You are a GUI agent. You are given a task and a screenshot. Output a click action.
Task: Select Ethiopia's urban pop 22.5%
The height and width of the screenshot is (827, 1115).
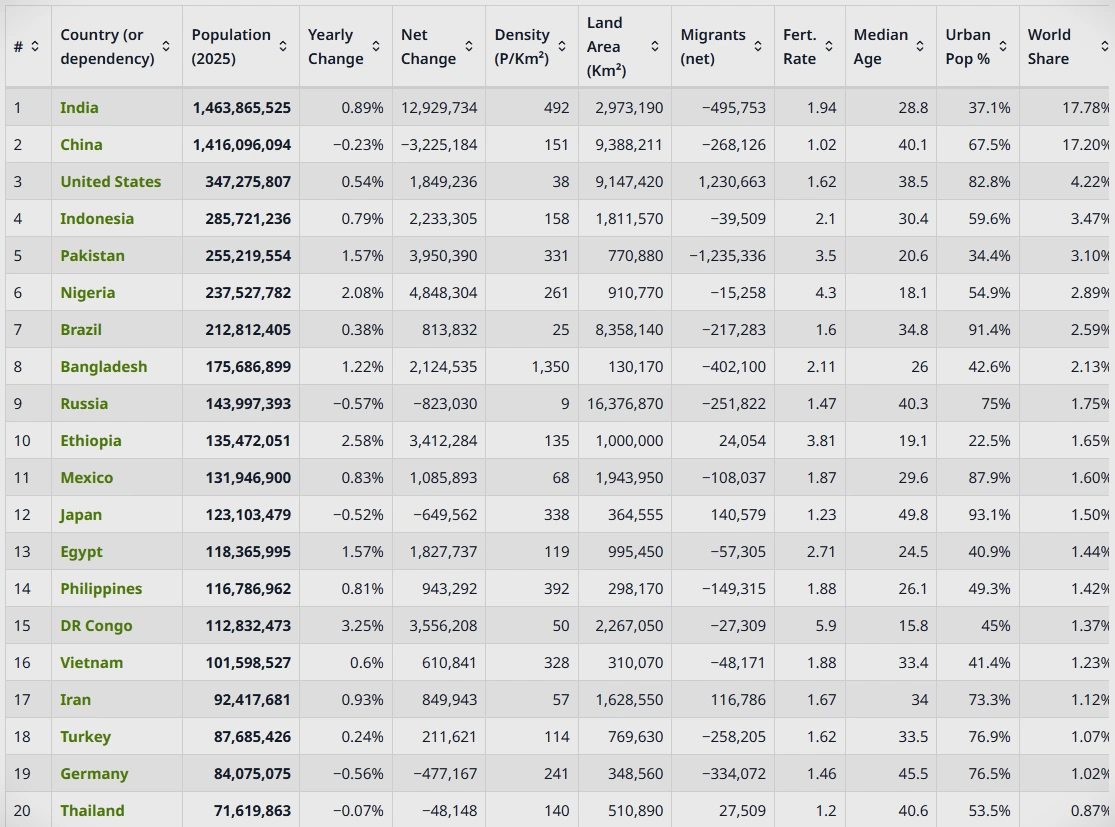(989, 440)
